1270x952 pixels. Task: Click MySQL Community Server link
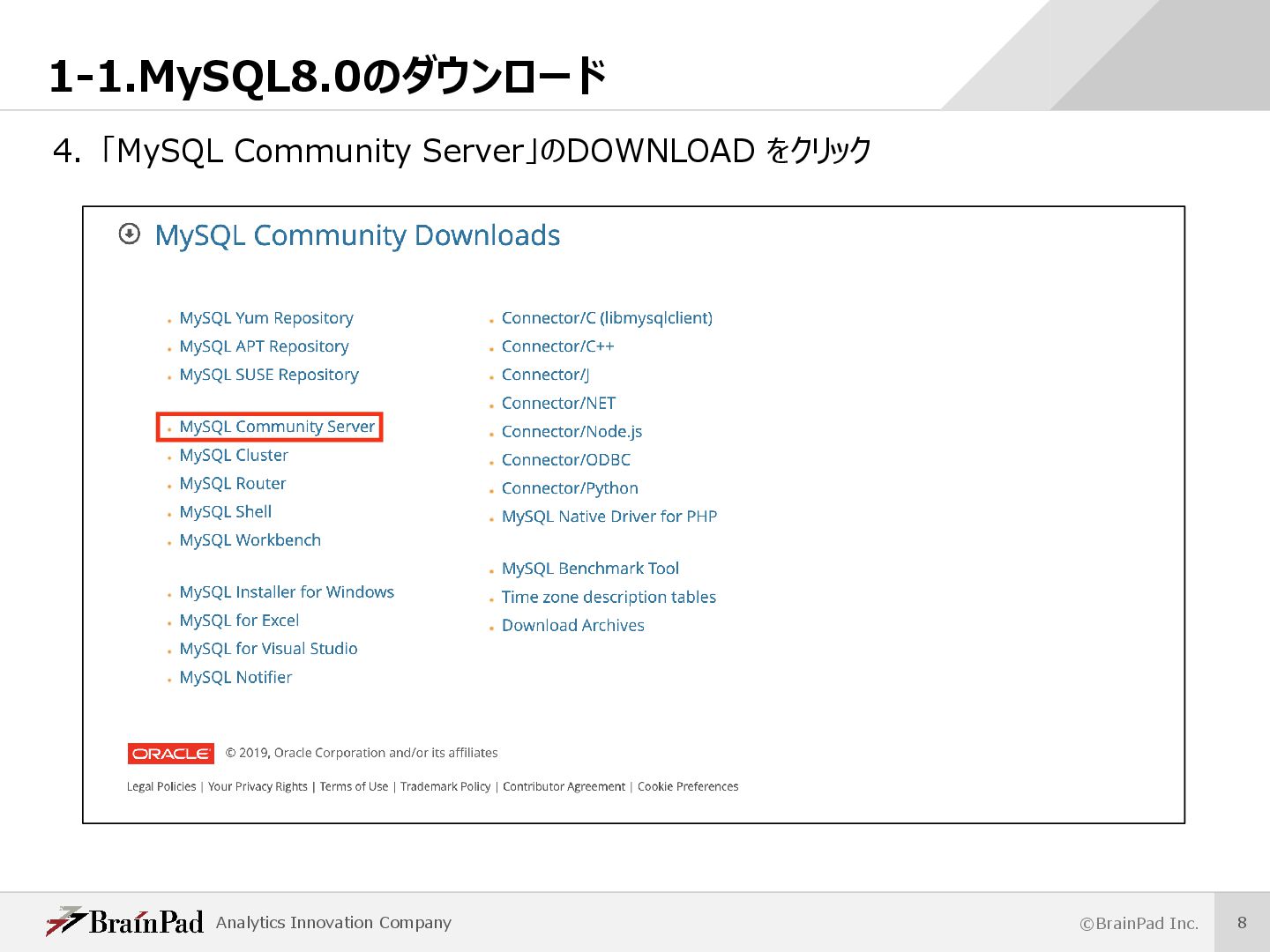pyautogui.click(x=277, y=427)
